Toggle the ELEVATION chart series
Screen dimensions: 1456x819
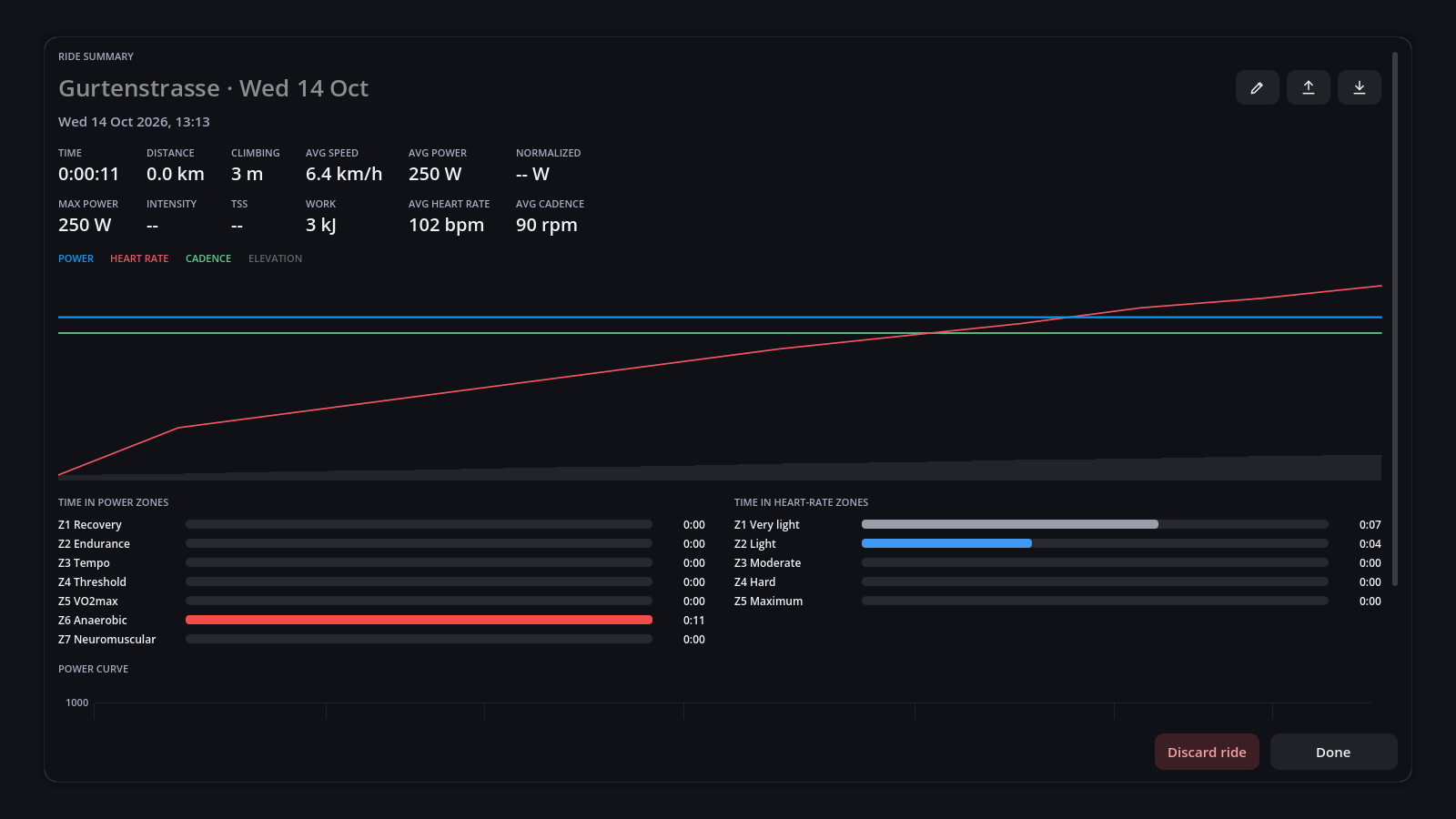coord(275,258)
